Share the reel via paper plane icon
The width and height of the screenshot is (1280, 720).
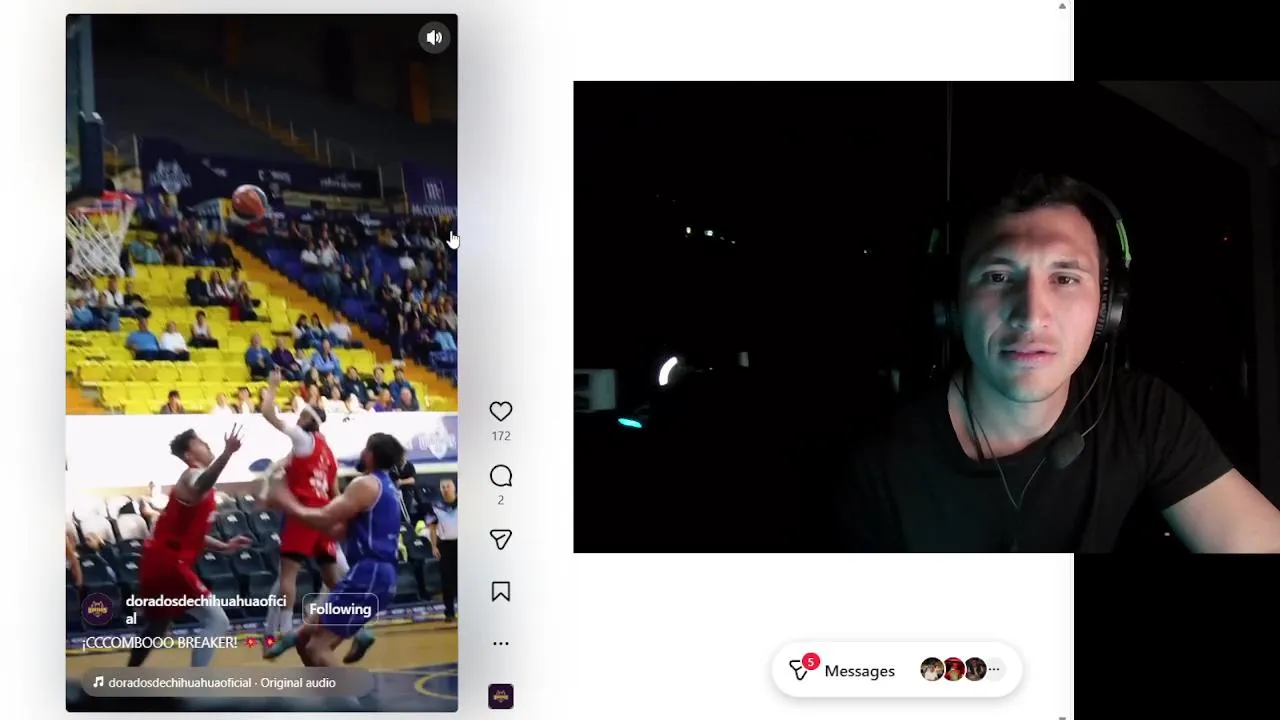click(x=501, y=540)
